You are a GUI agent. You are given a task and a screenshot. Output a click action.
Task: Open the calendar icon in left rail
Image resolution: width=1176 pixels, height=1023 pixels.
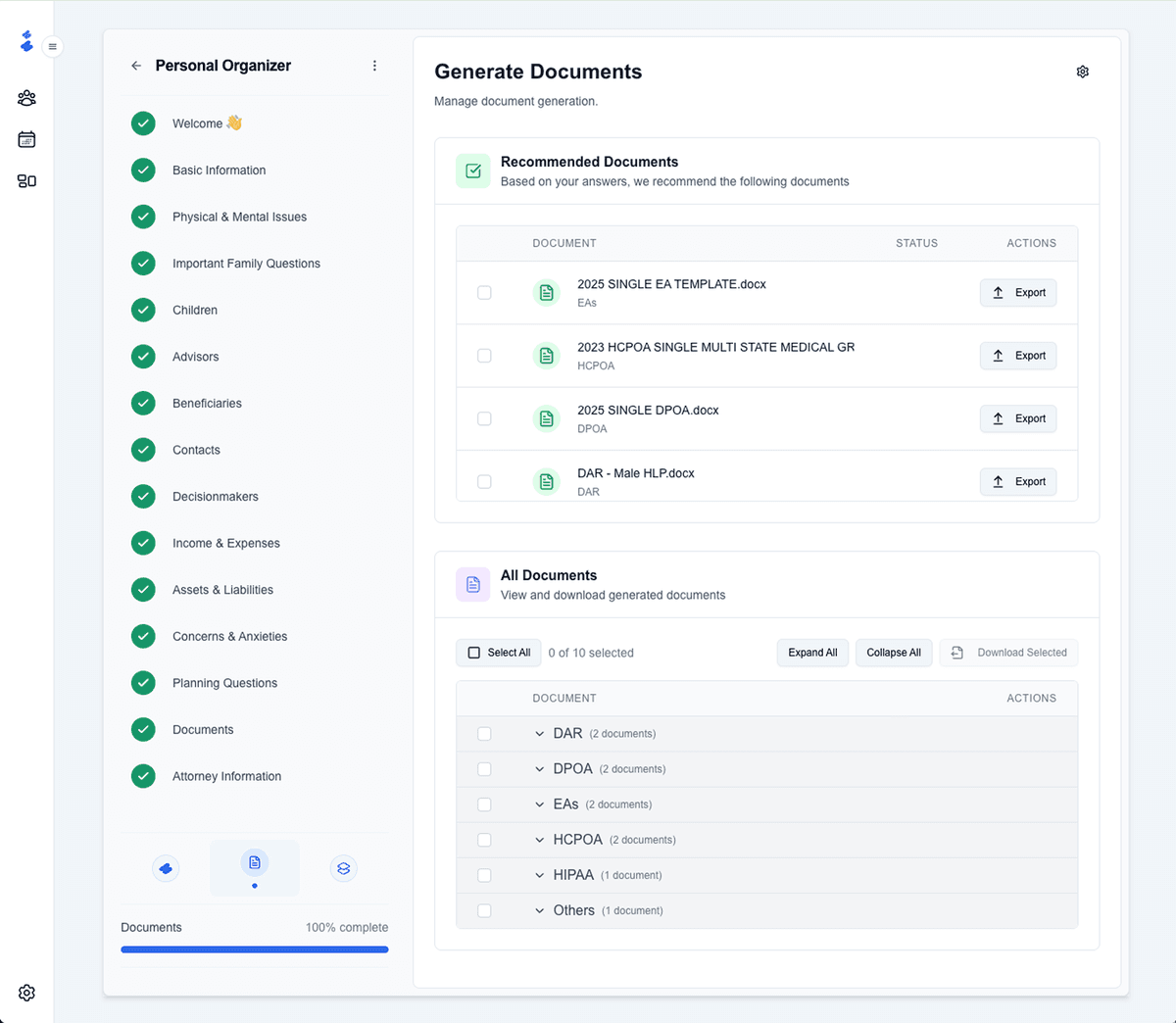tap(26, 139)
